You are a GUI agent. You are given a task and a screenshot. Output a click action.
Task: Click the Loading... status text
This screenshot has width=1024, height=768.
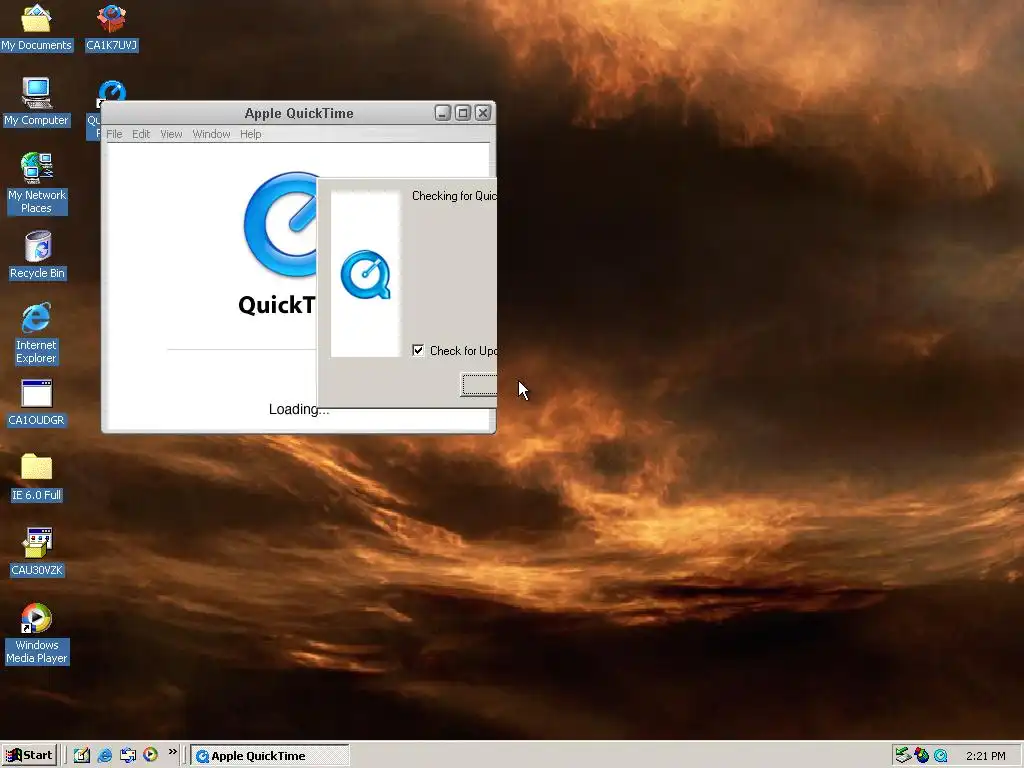(x=298, y=410)
